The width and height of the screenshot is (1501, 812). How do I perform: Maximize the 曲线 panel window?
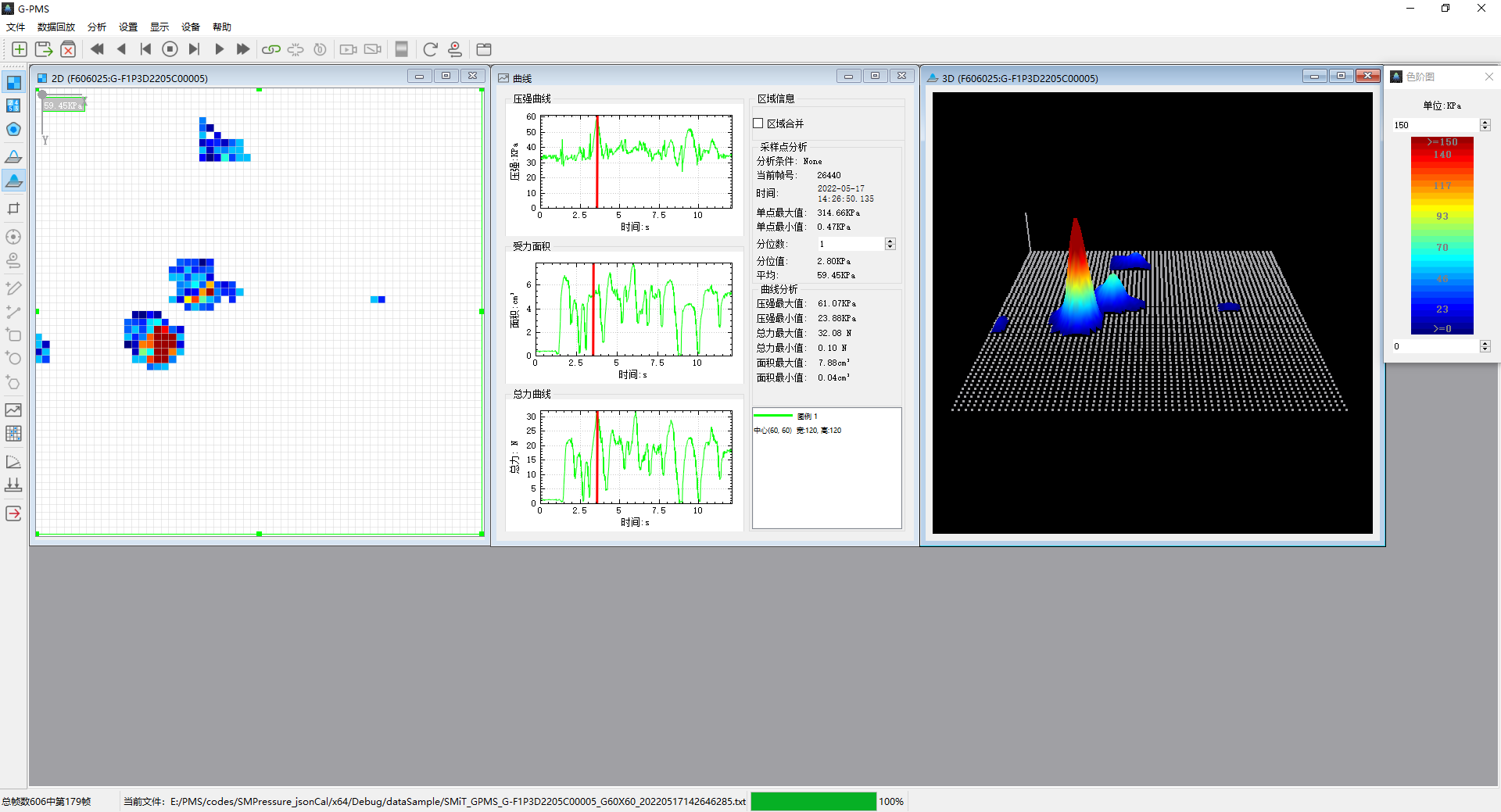(x=875, y=76)
